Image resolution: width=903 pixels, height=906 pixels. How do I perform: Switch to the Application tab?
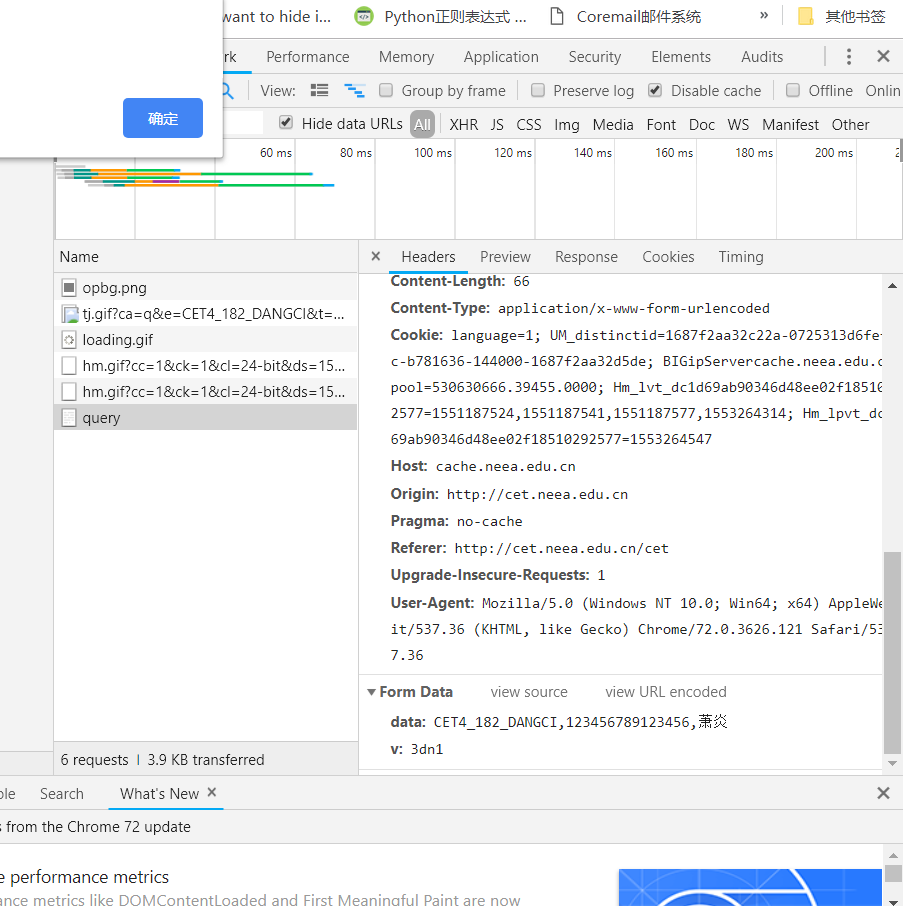tap(501, 57)
